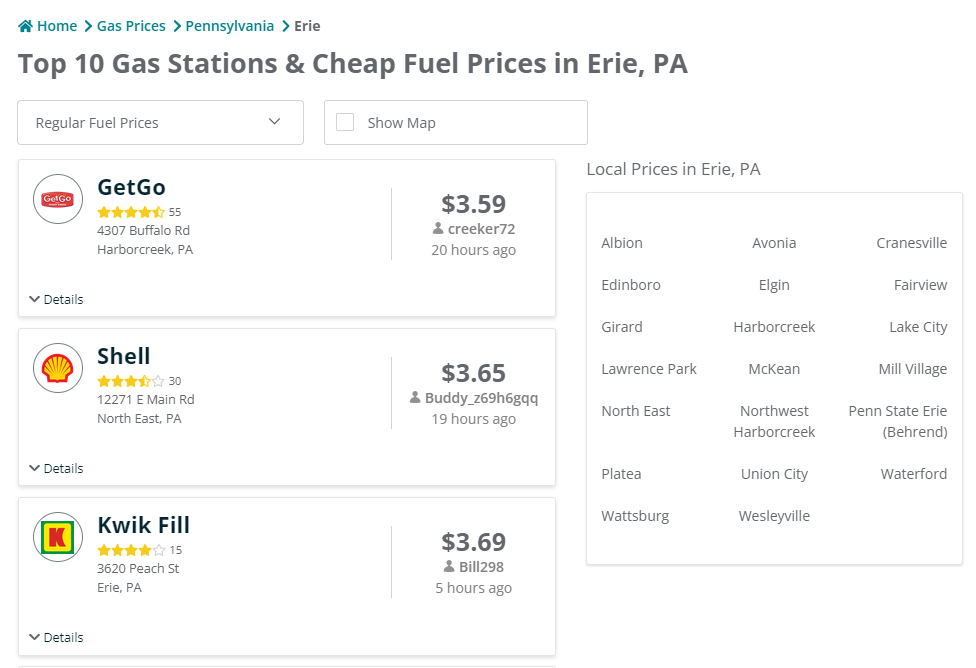
Task: Click the Kwik Fill station logo
Action: (x=58, y=537)
